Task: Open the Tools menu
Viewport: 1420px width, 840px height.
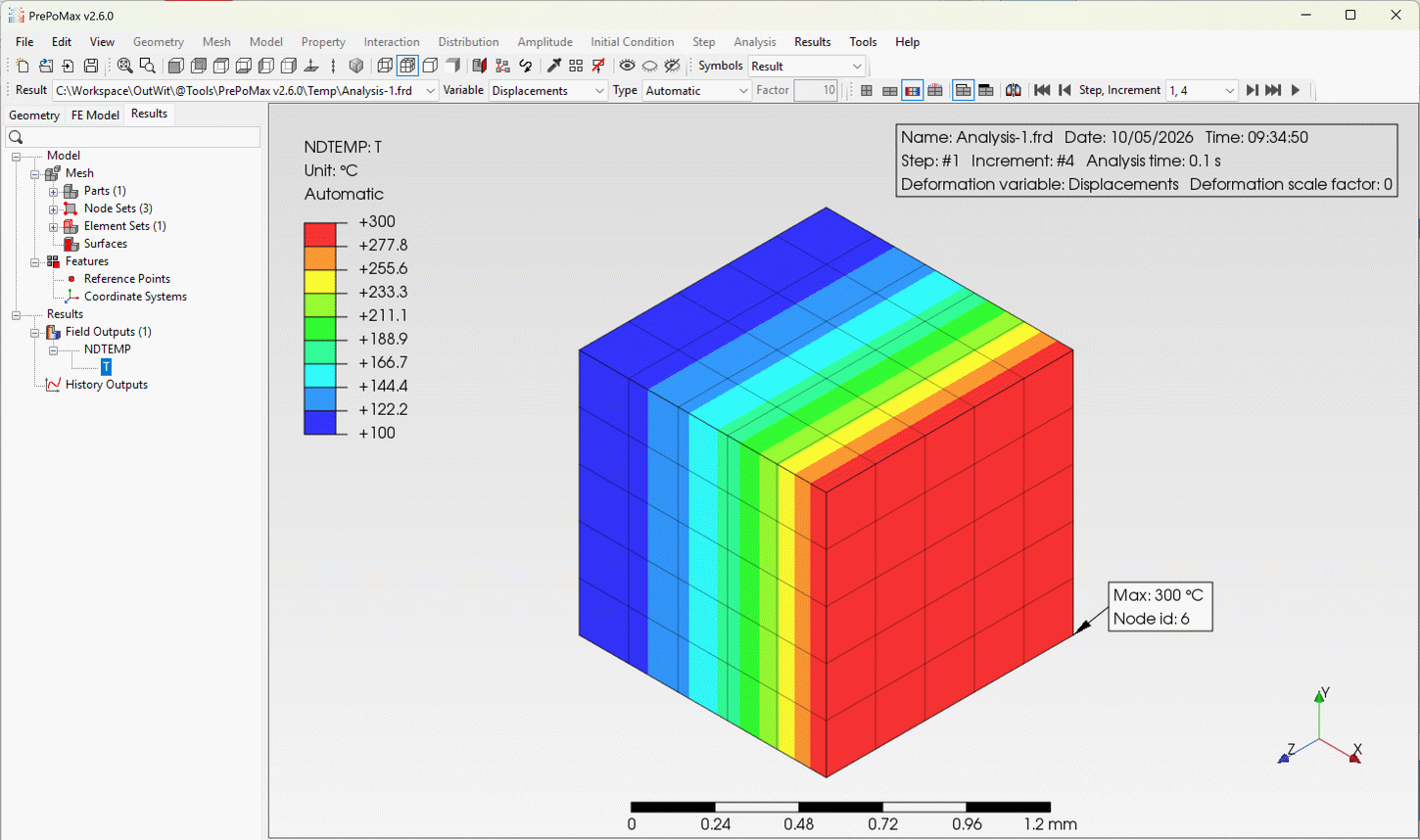Action: (863, 42)
